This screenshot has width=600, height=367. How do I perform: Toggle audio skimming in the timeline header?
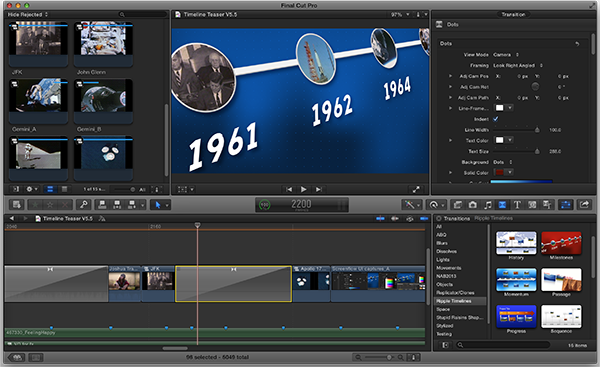click(395, 219)
